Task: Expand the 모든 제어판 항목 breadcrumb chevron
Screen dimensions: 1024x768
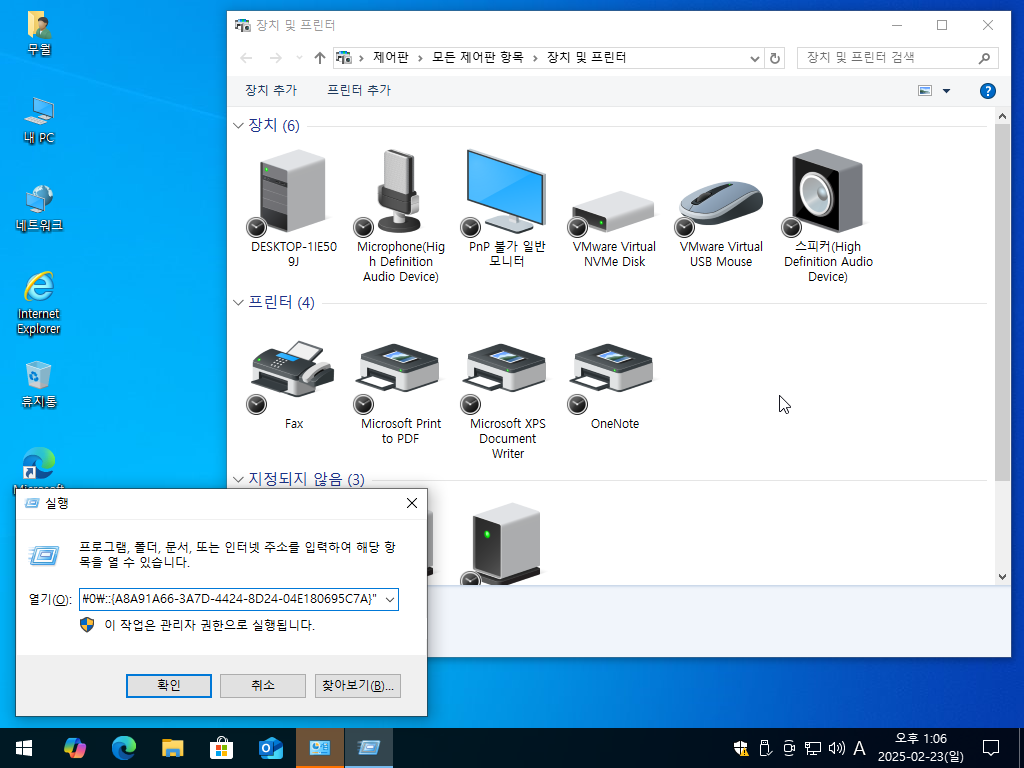Action: tap(535, 58)
